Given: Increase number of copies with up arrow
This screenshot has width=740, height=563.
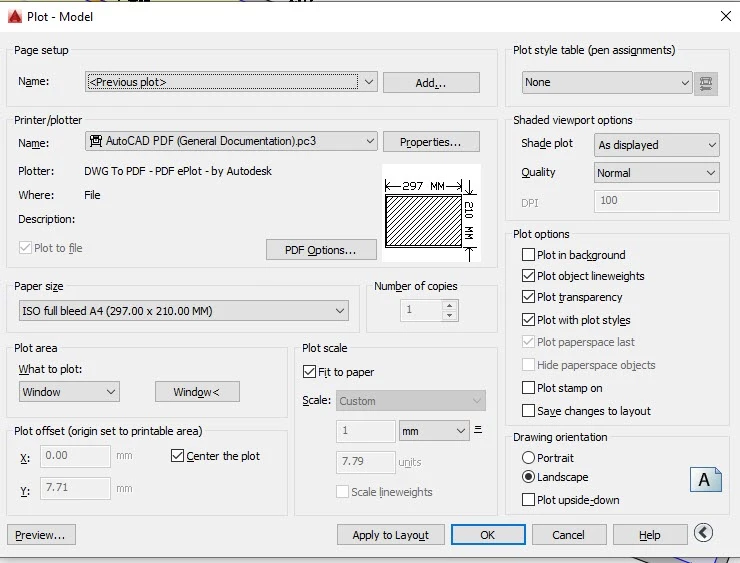Looking at the screenshot, I should [450, 305].
